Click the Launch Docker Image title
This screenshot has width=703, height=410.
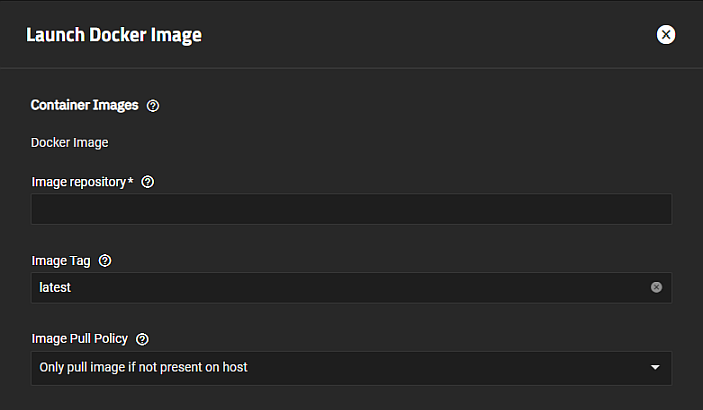pyautogui.click(x=114, y=35)
